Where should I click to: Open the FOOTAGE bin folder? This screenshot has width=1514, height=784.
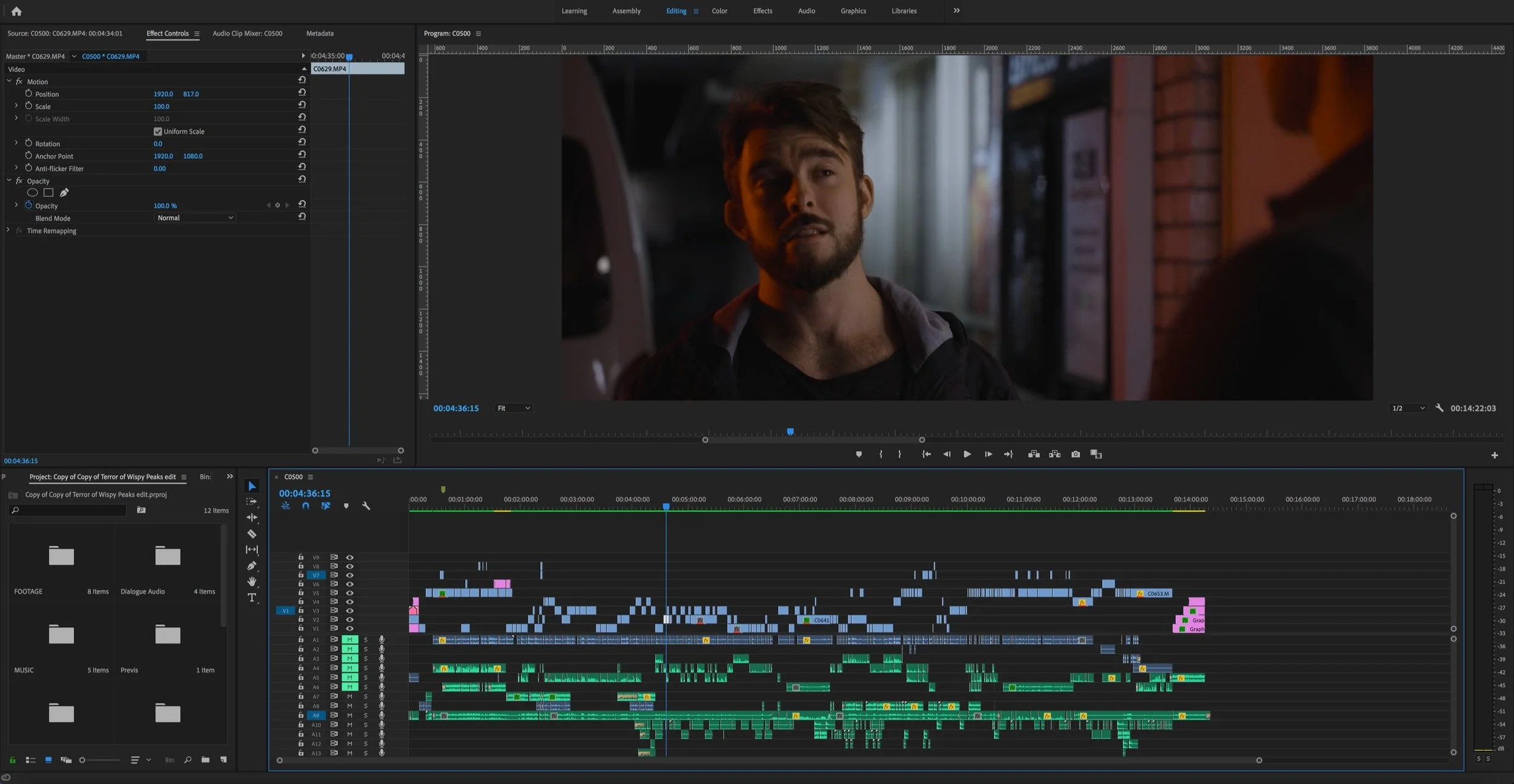coord(61,555)
